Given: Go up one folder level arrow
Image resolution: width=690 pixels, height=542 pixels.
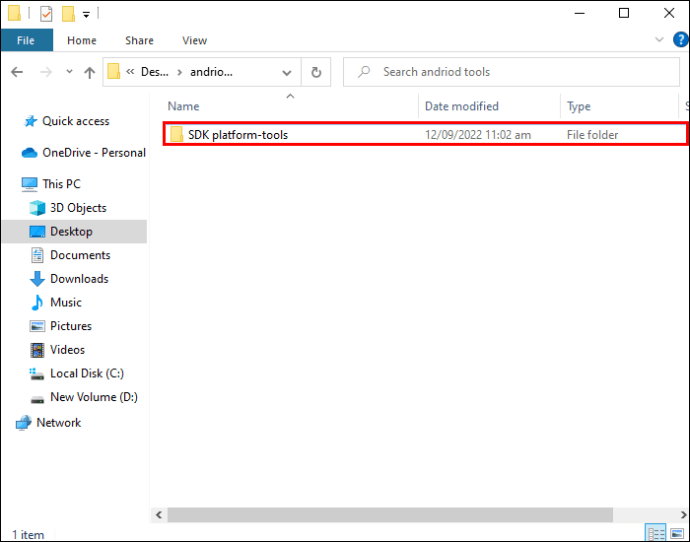Looking at the screenshot, I should click(89, 72).
